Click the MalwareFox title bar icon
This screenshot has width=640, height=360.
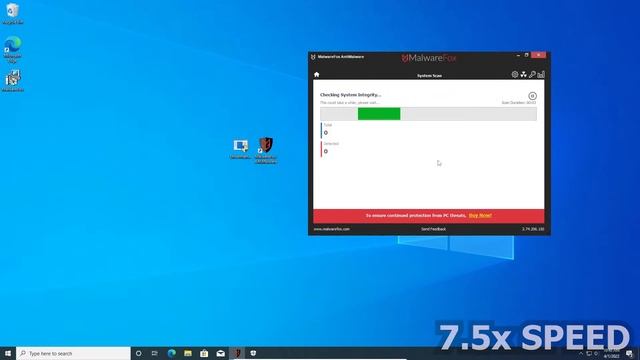313,57
